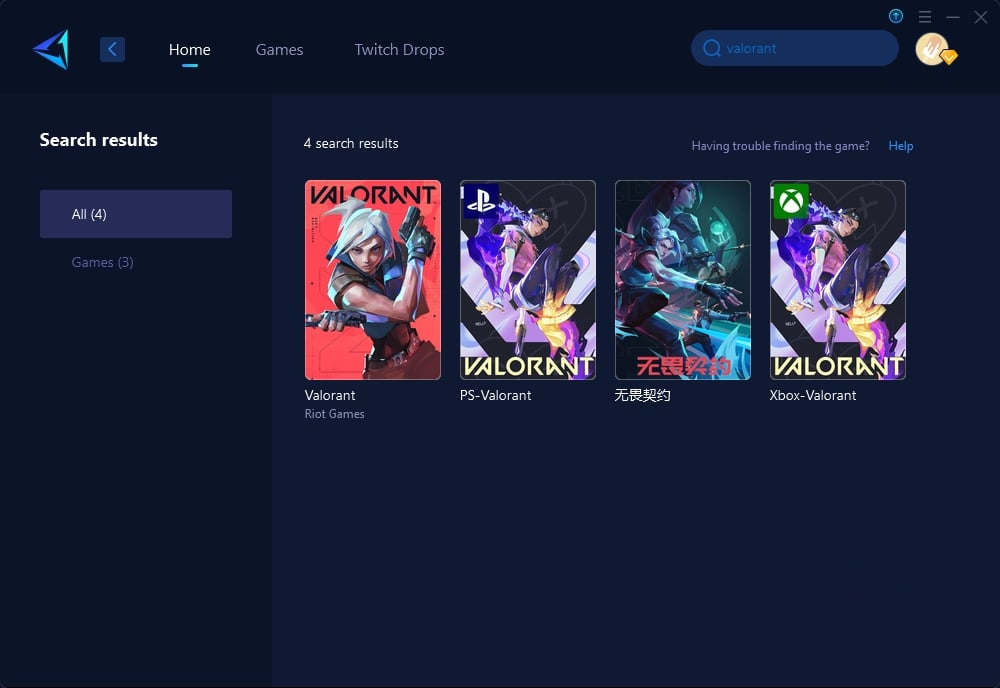Click the 无畏契约 title text
The height and width of the screenshot is (688, 1000).
pos(642,395)
